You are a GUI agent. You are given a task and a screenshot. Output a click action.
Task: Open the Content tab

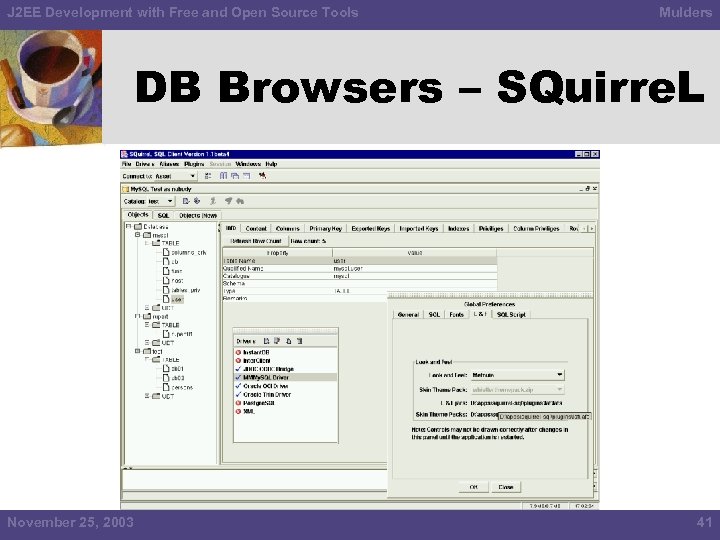(x=256, y=228)
